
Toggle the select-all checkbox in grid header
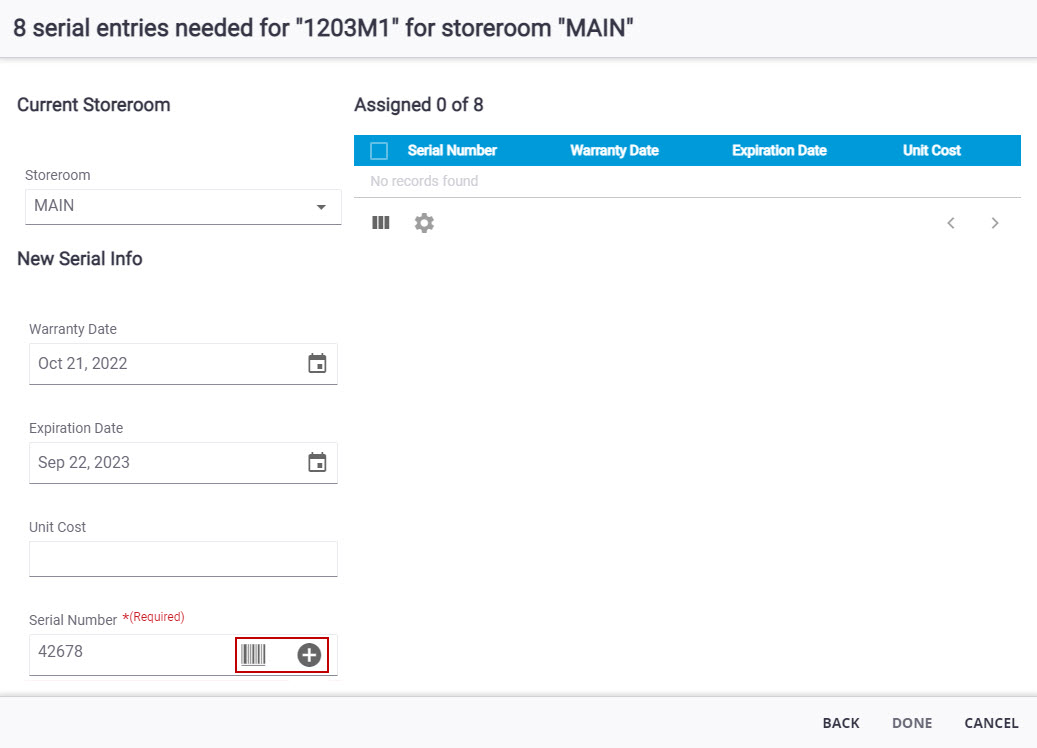pyautogui.click(x=379, y=151)
